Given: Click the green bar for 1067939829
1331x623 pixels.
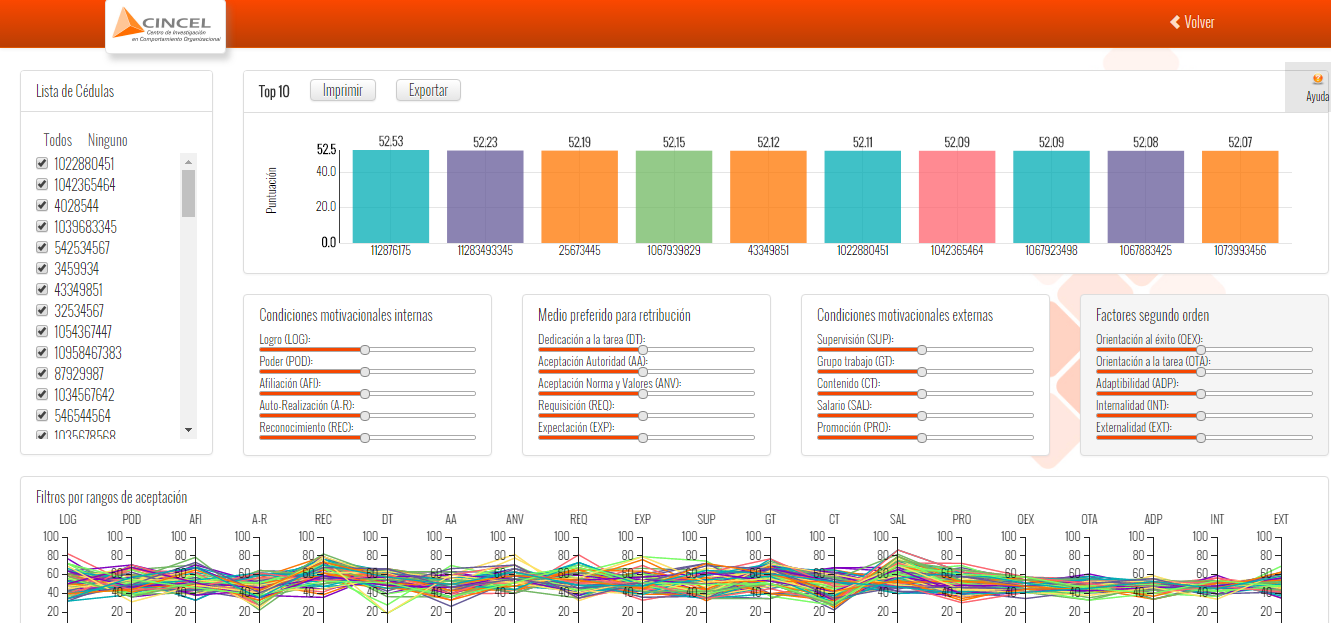Looking at the screenshot, I should pos(673,196).
